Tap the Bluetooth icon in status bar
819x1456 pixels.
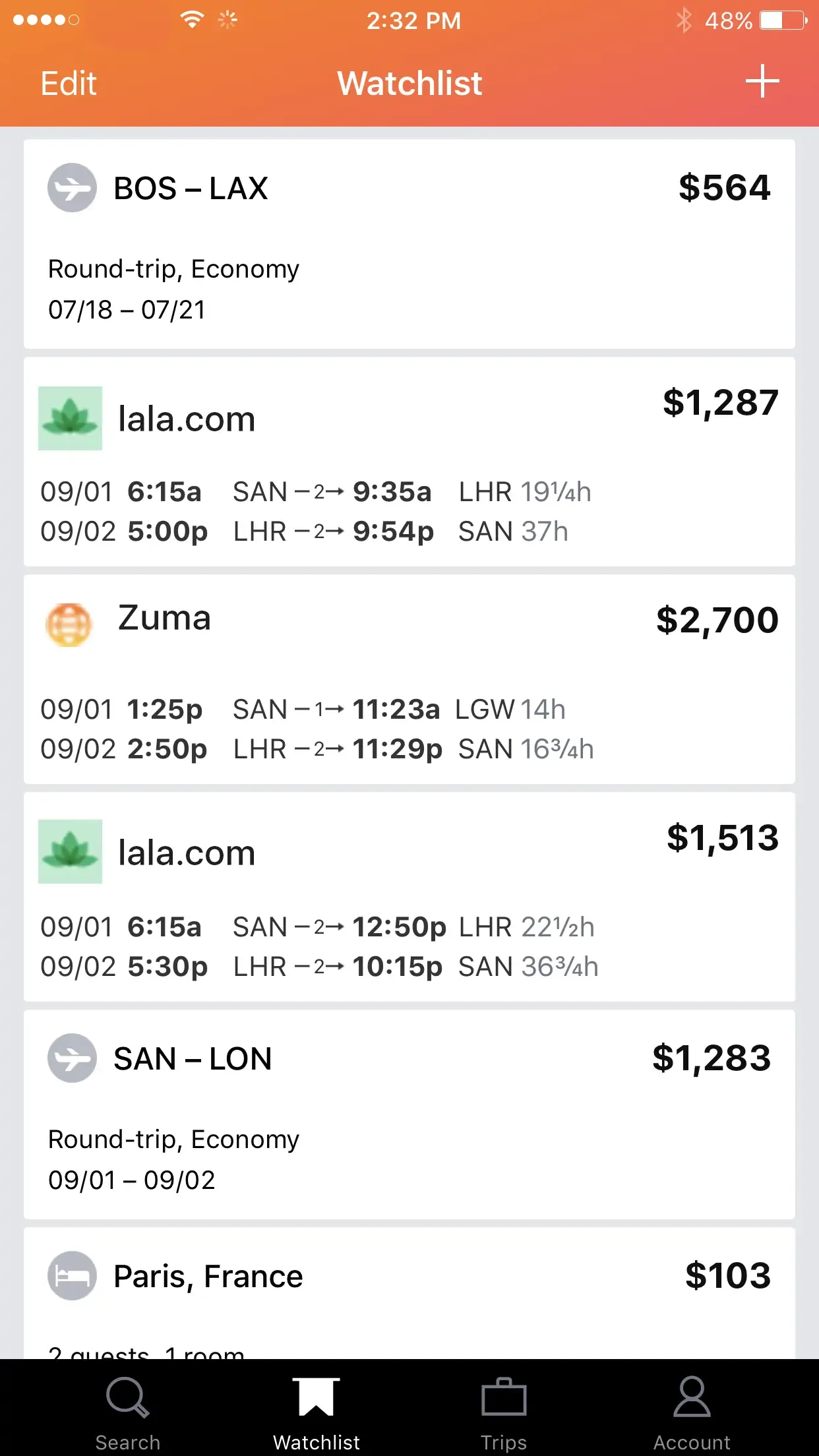pyautogui.click(x=684, y=20)
